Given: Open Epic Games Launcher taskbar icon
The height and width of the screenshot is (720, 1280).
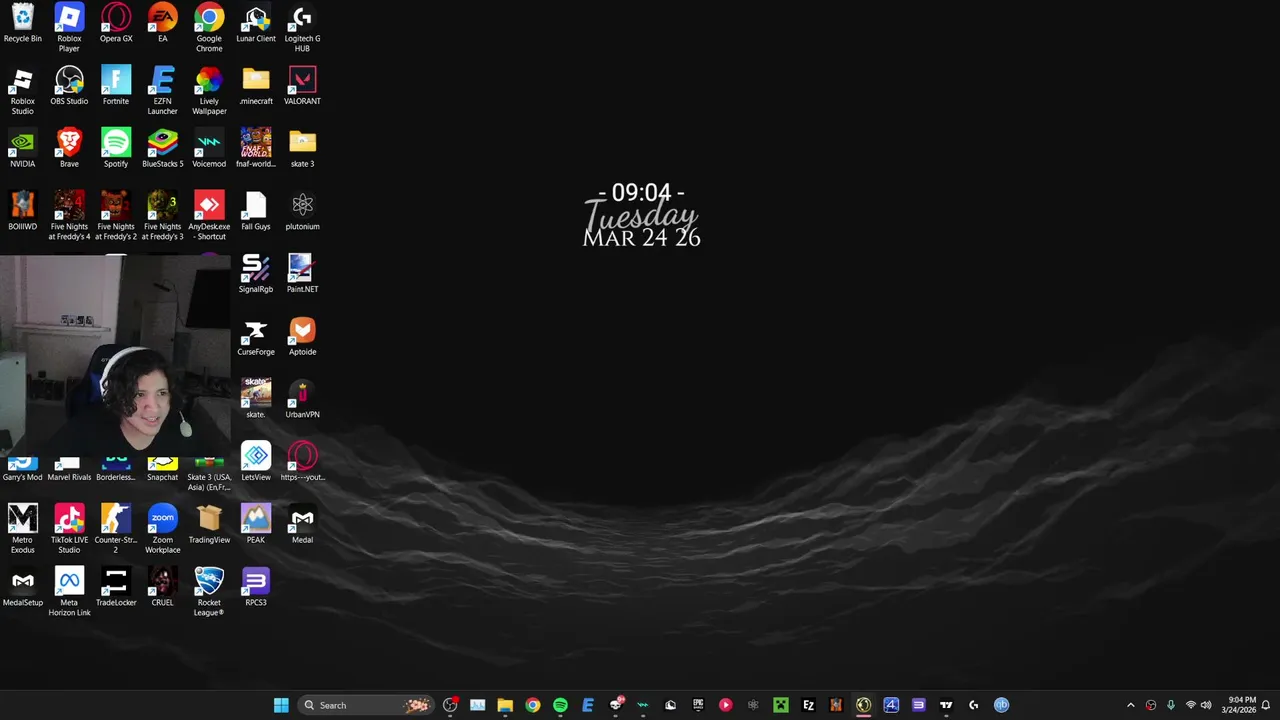Looking at the screenshot, I should (698, 705).
